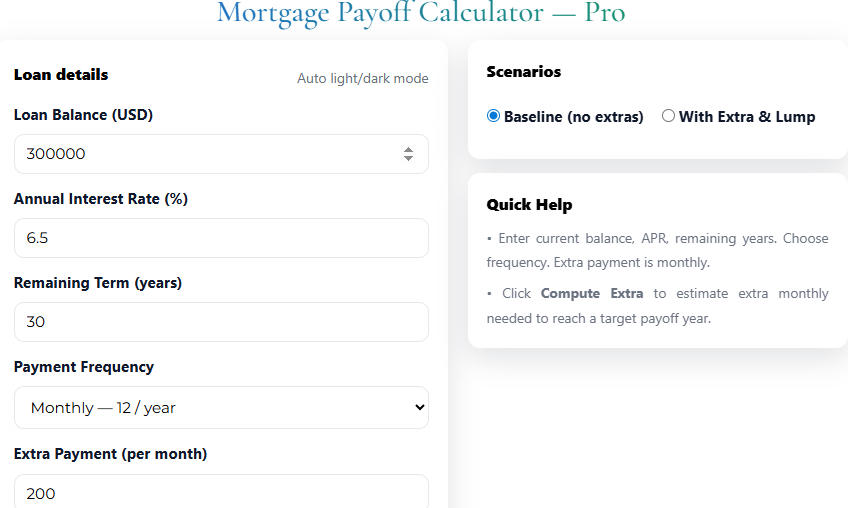Viewport: 854px width, 508px height.
Task: Focus the Loan Balance input field
Action: 200,154
